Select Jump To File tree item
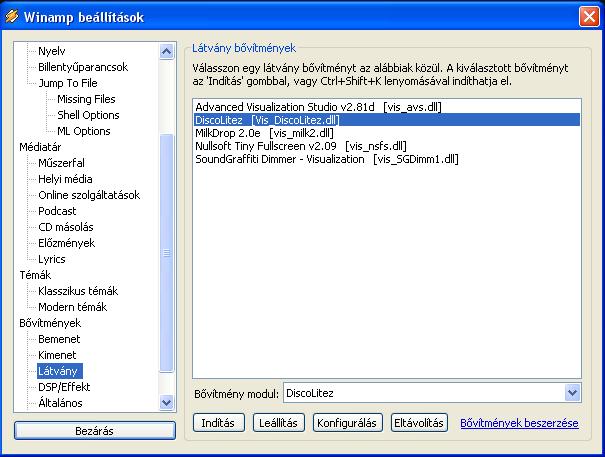This screenshot has height=457, width=605. point(68,83)
